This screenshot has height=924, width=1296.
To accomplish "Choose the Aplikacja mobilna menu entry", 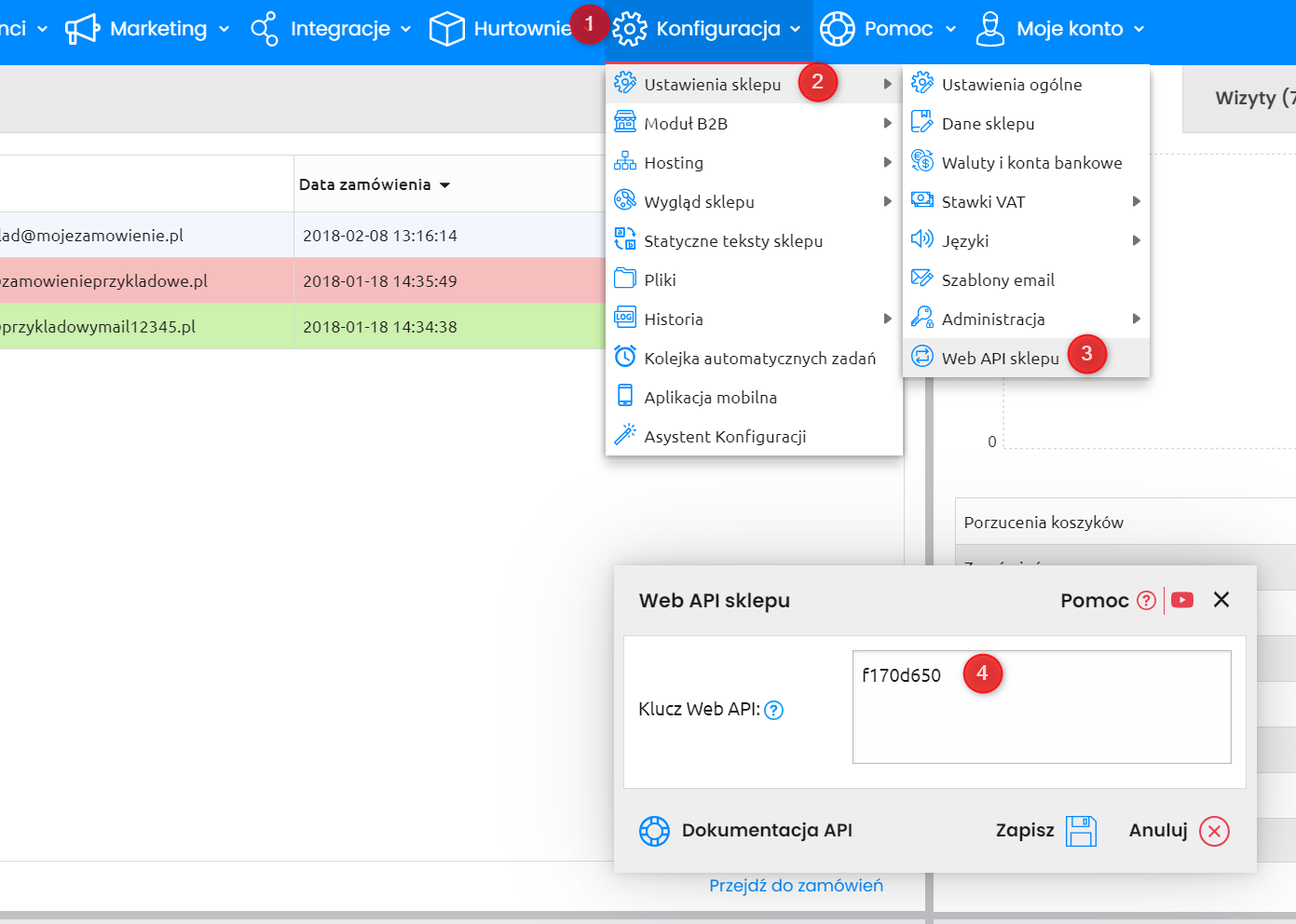I will (754, 397).
